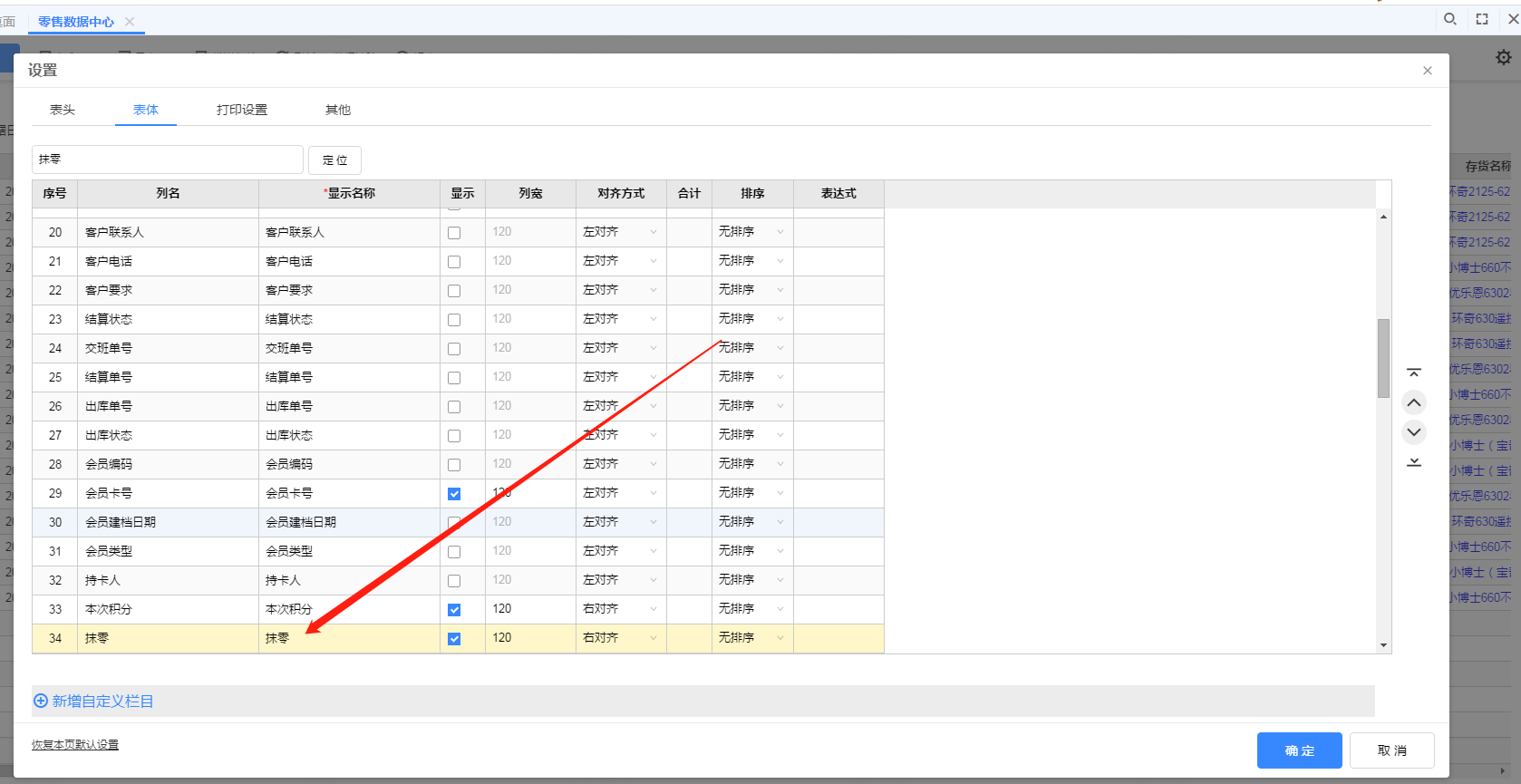Click the move-down chevron icon
Viewport: 1521px width, 784px height.
(1414, 432)
